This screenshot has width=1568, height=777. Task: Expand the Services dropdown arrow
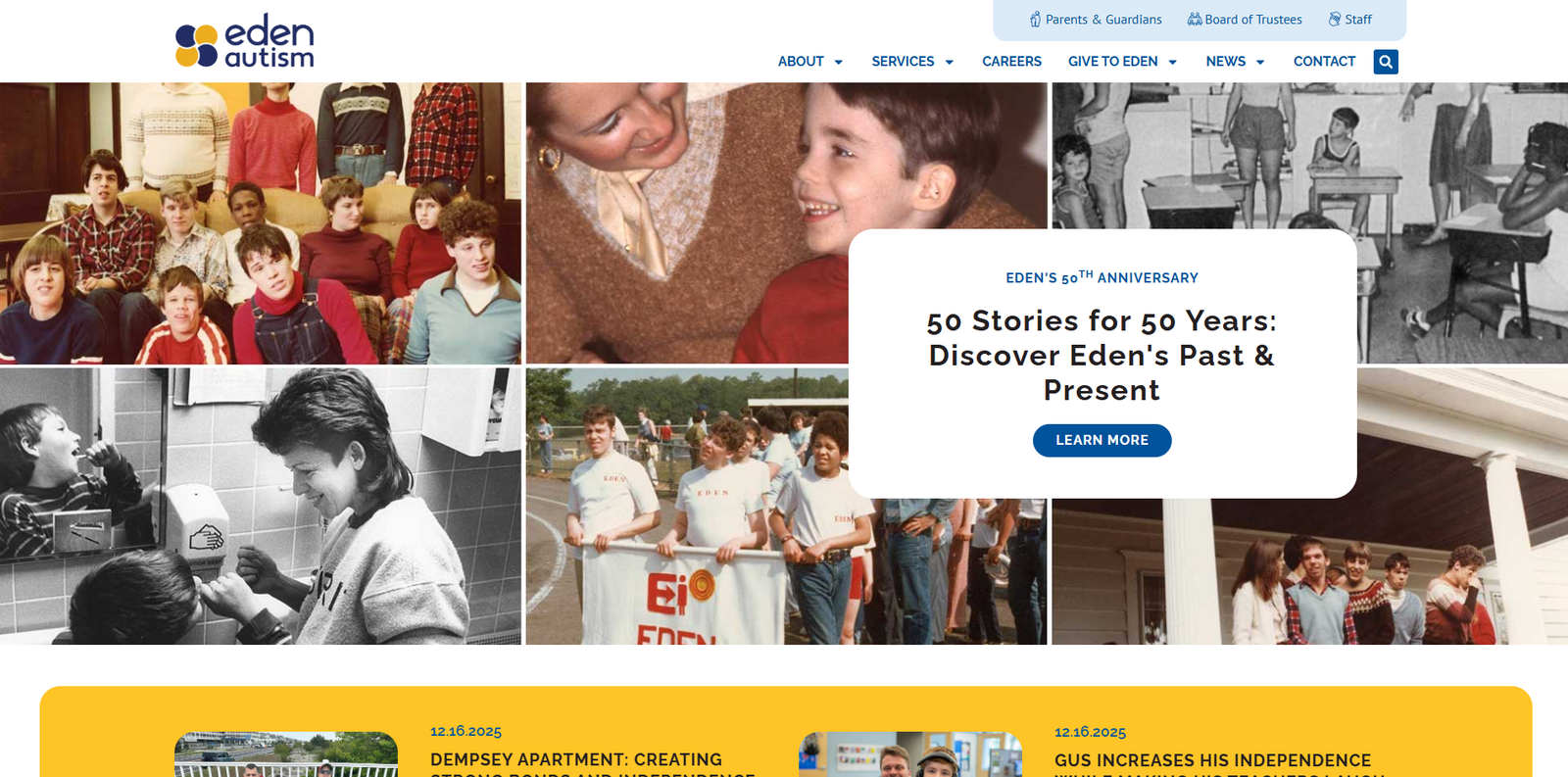click(x=949, y=62)
